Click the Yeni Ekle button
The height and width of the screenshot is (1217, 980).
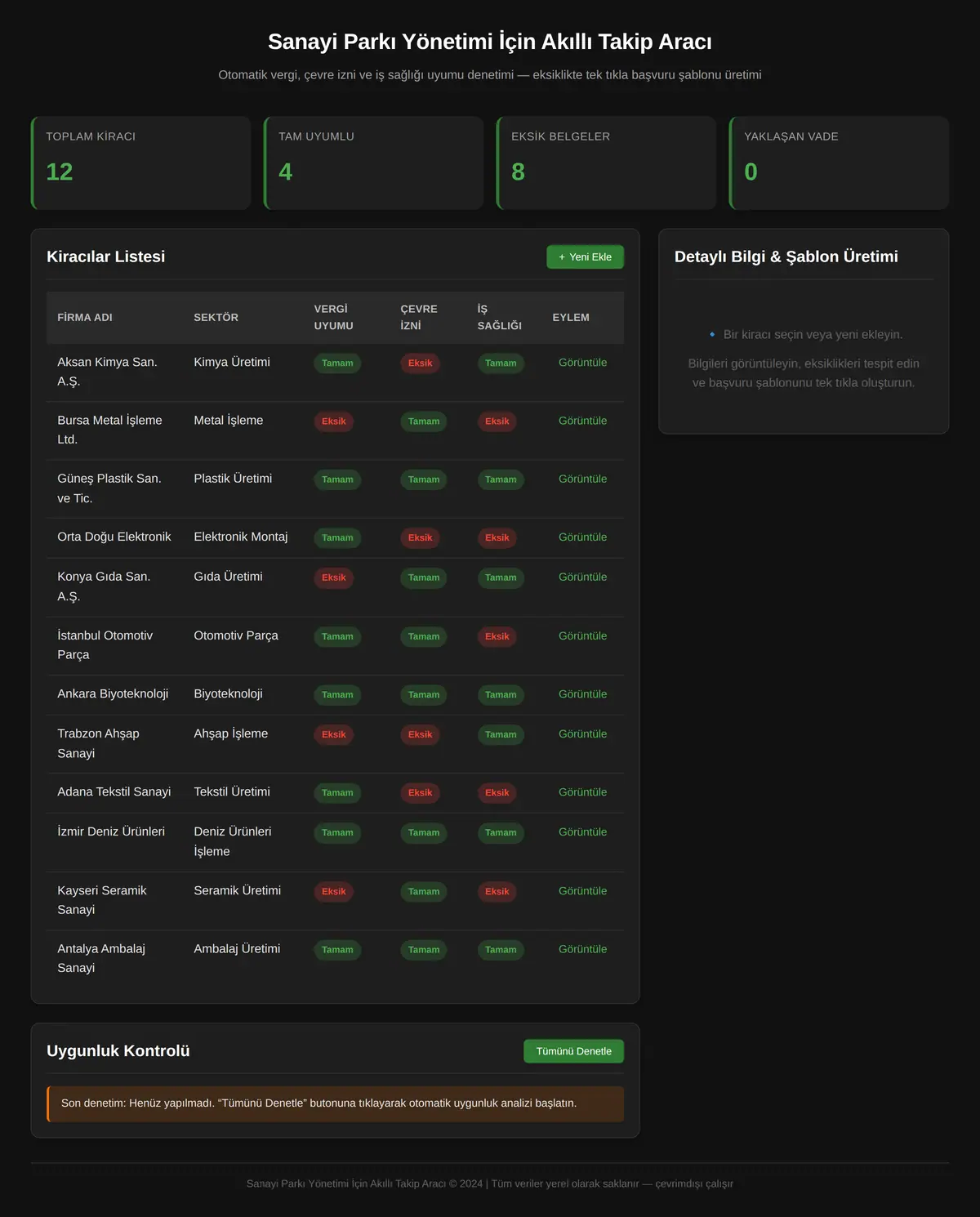(585, 256)
